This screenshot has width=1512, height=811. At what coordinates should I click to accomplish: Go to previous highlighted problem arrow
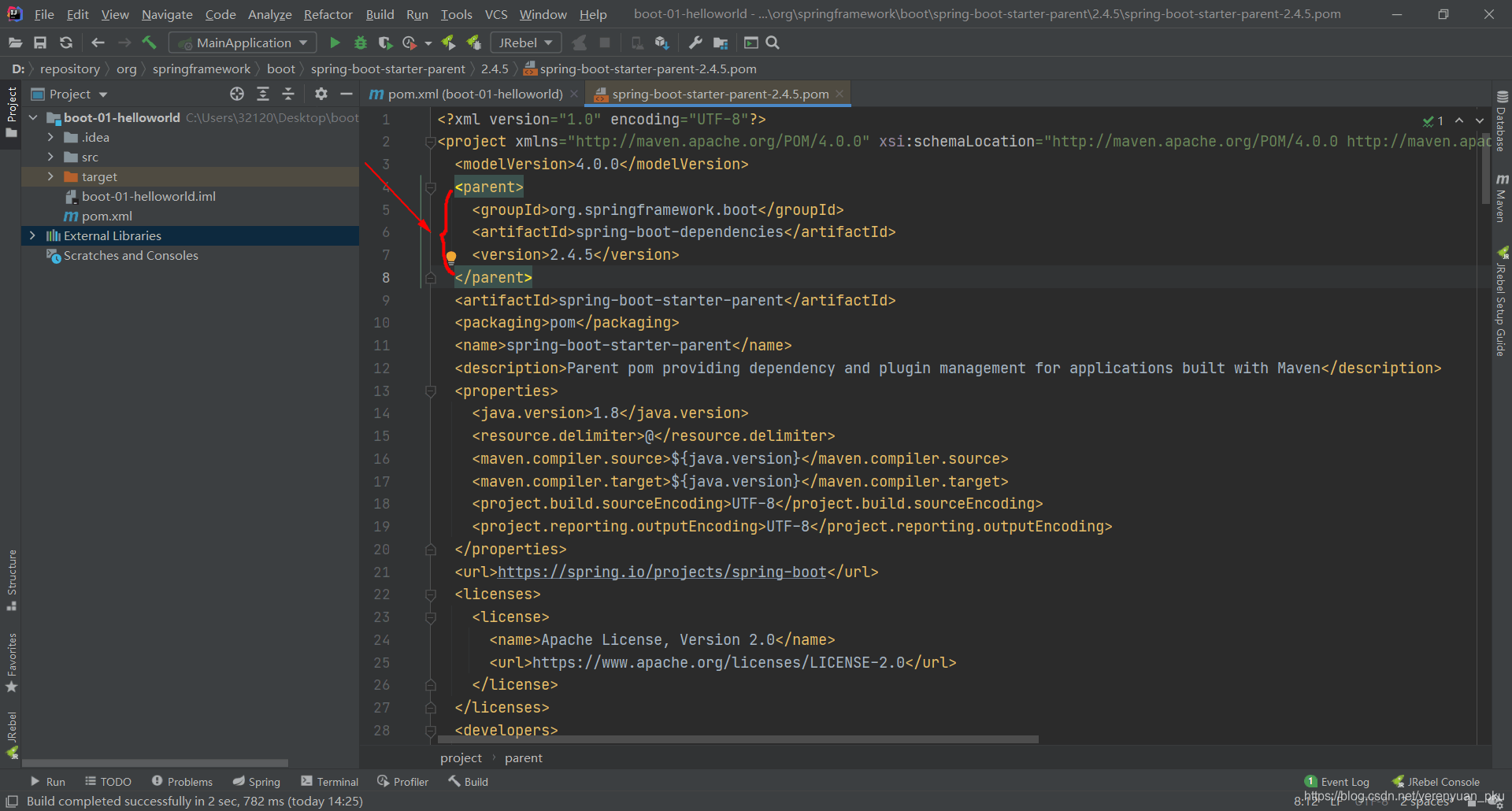coord(1459,120)
